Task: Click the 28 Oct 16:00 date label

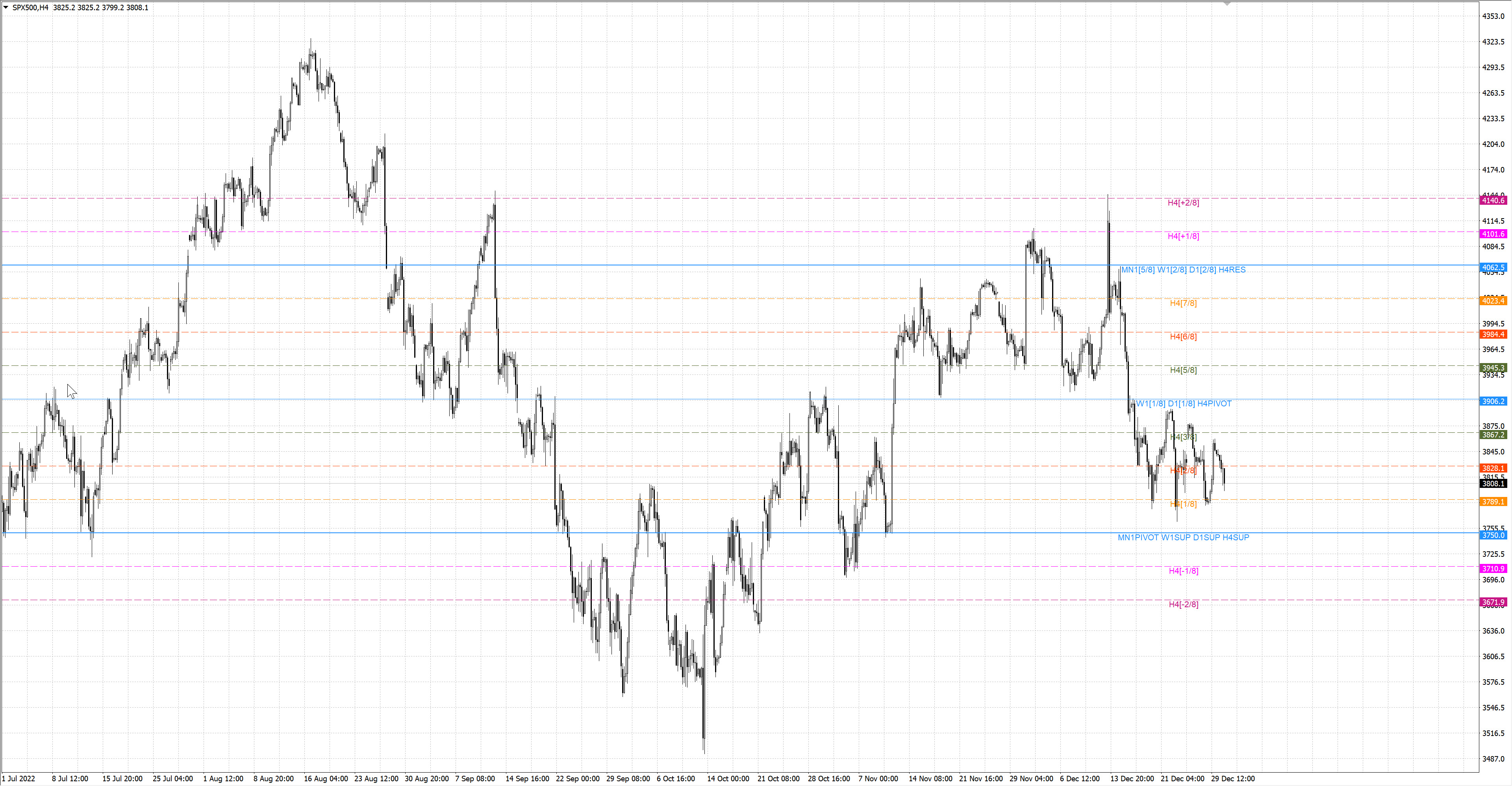Action: [829, 779]
